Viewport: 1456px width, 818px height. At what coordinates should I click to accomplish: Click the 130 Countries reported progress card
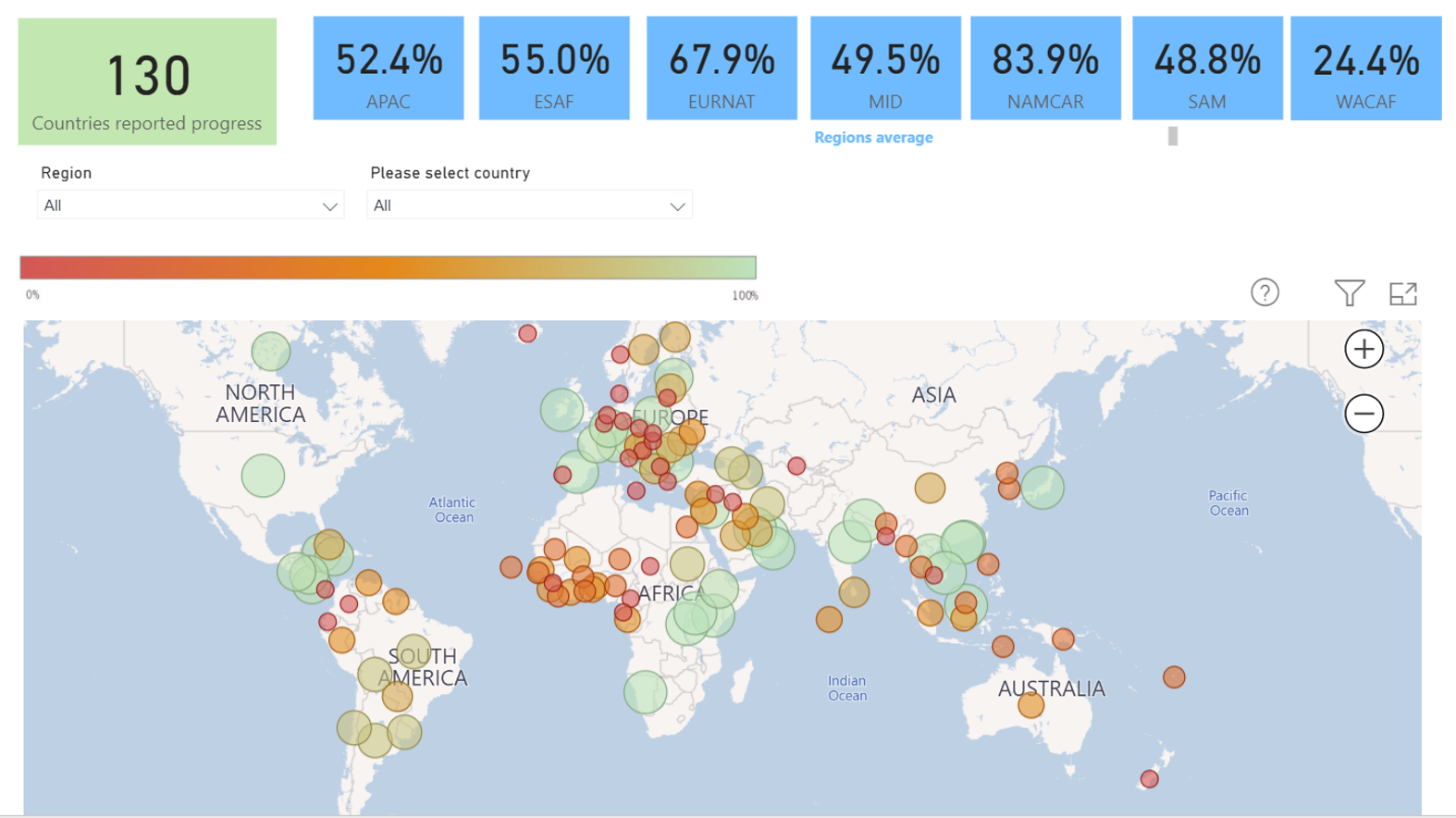tap(147, 81)
